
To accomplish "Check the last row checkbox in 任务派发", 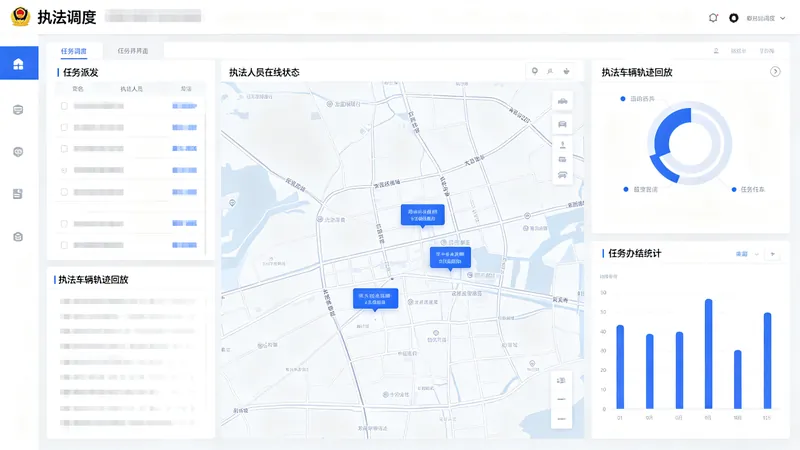I will point(64,245).
